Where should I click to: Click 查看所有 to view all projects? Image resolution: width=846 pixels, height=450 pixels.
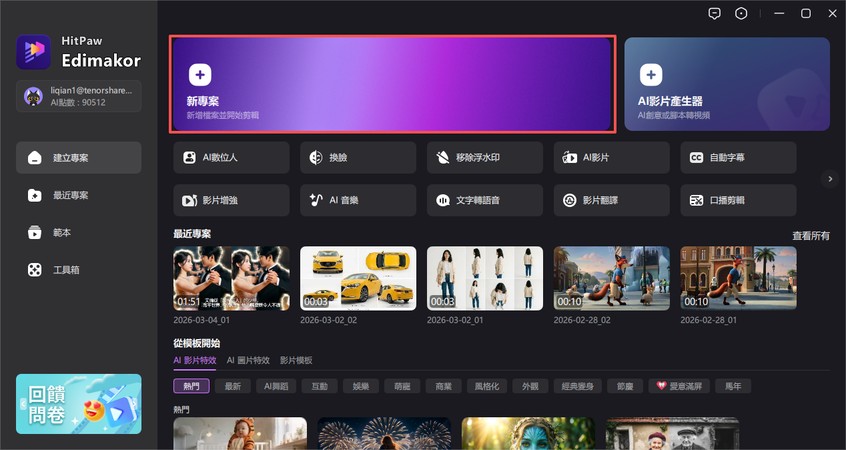[x=811, y=236]
